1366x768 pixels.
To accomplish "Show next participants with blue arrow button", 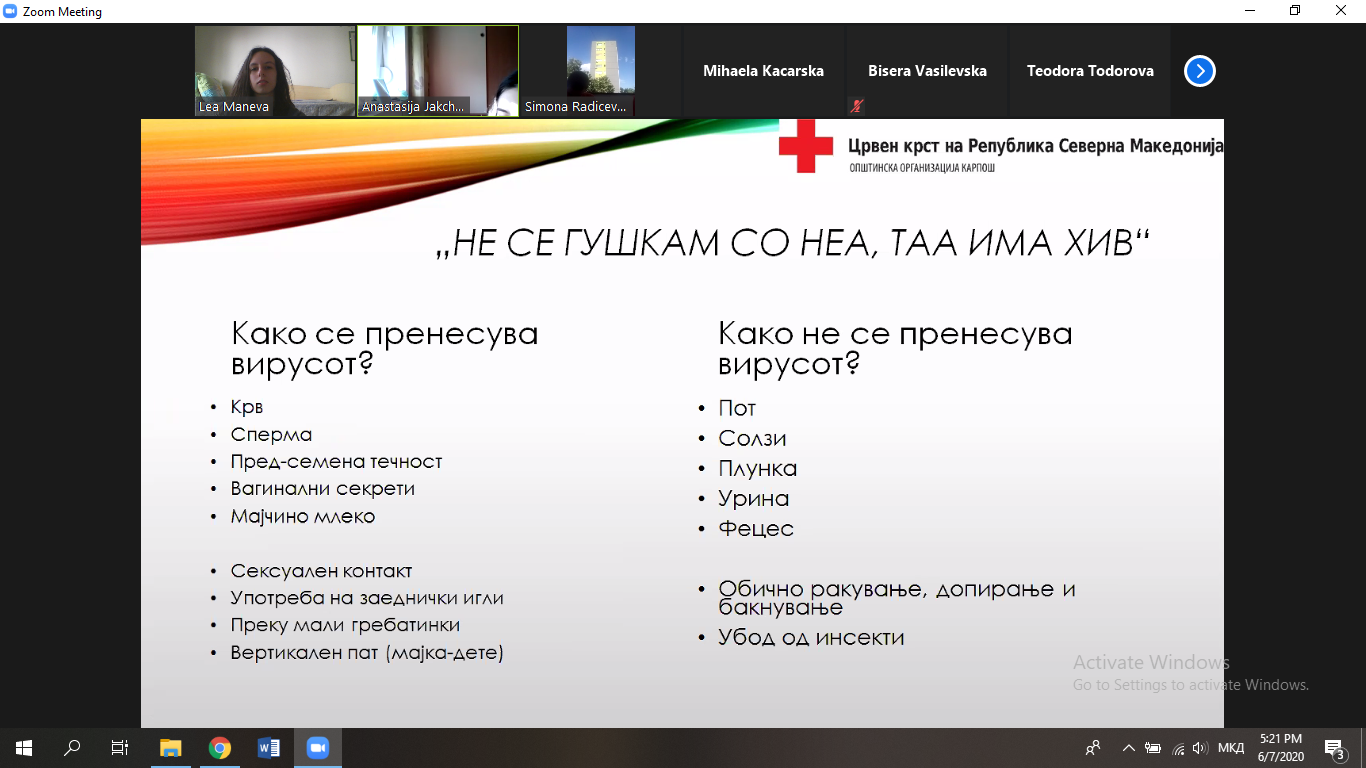I will [x=1199, y=71].
